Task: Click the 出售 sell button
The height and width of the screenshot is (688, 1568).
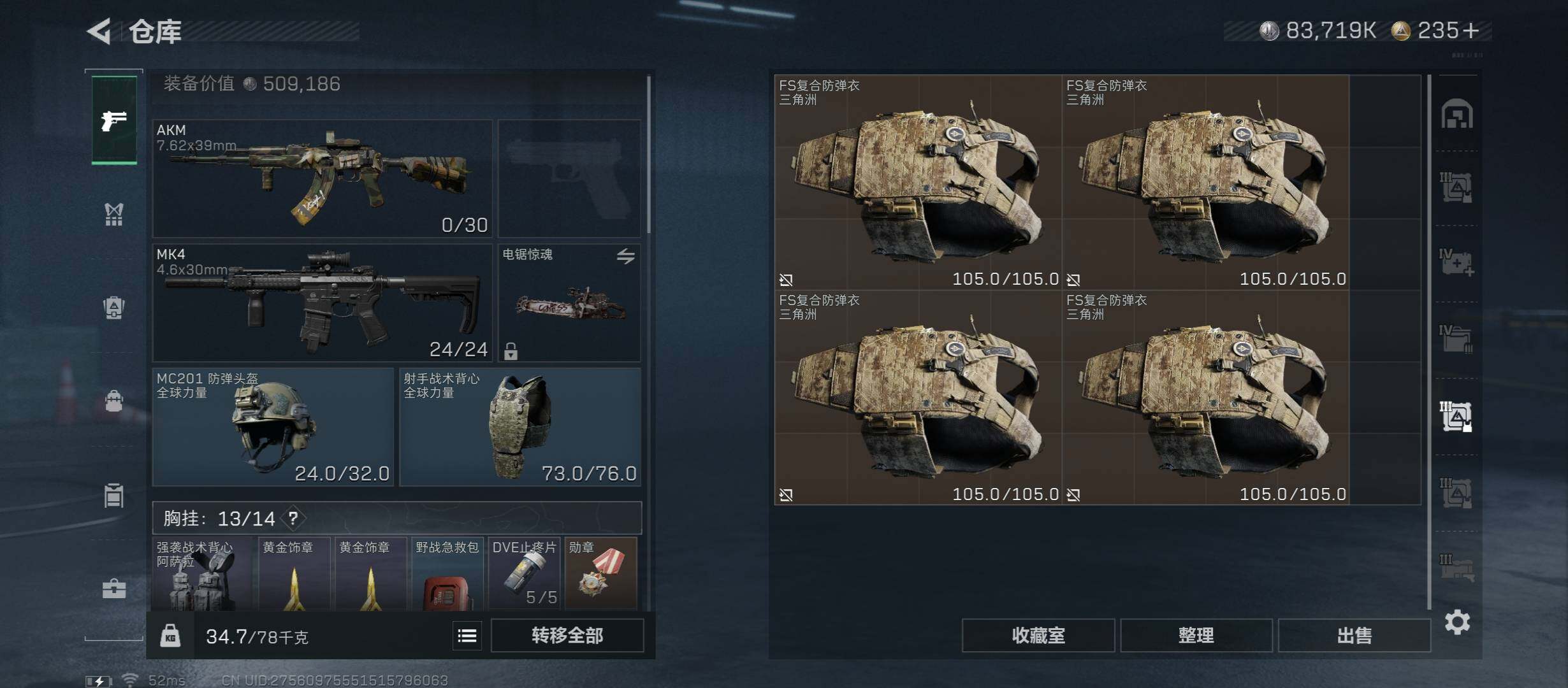Action: [x=1354, y=635]
